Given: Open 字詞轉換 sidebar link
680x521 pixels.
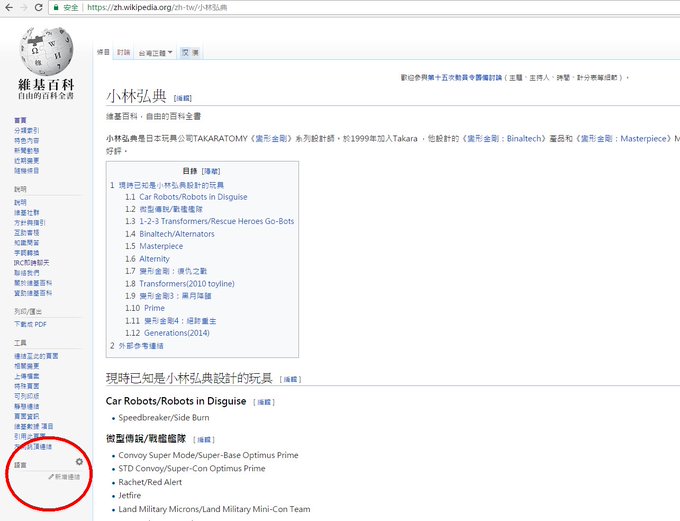Looking at the screenshot, I should tap(26, 252).
